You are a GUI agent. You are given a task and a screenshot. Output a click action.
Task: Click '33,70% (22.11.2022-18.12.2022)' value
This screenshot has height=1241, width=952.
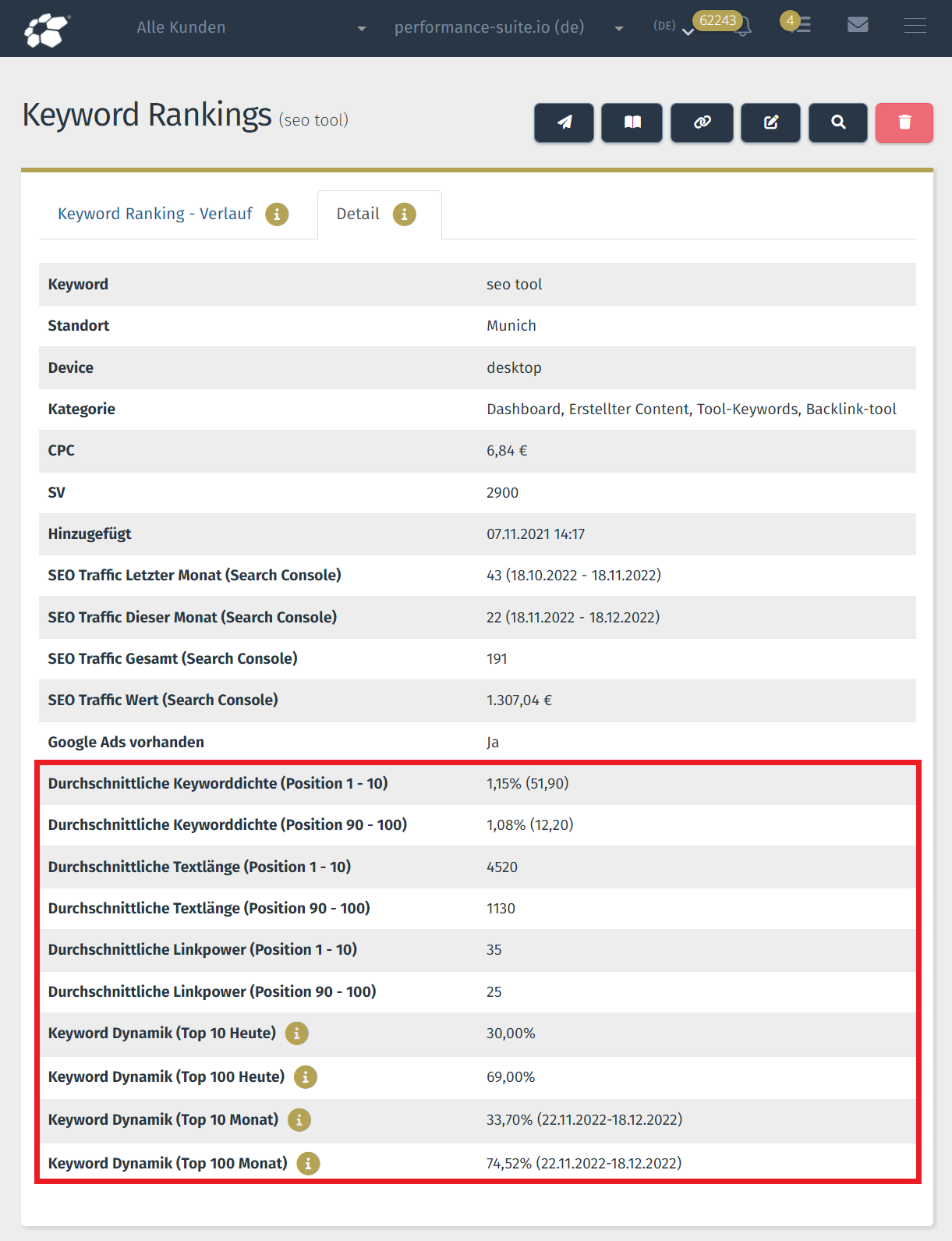584,1120
